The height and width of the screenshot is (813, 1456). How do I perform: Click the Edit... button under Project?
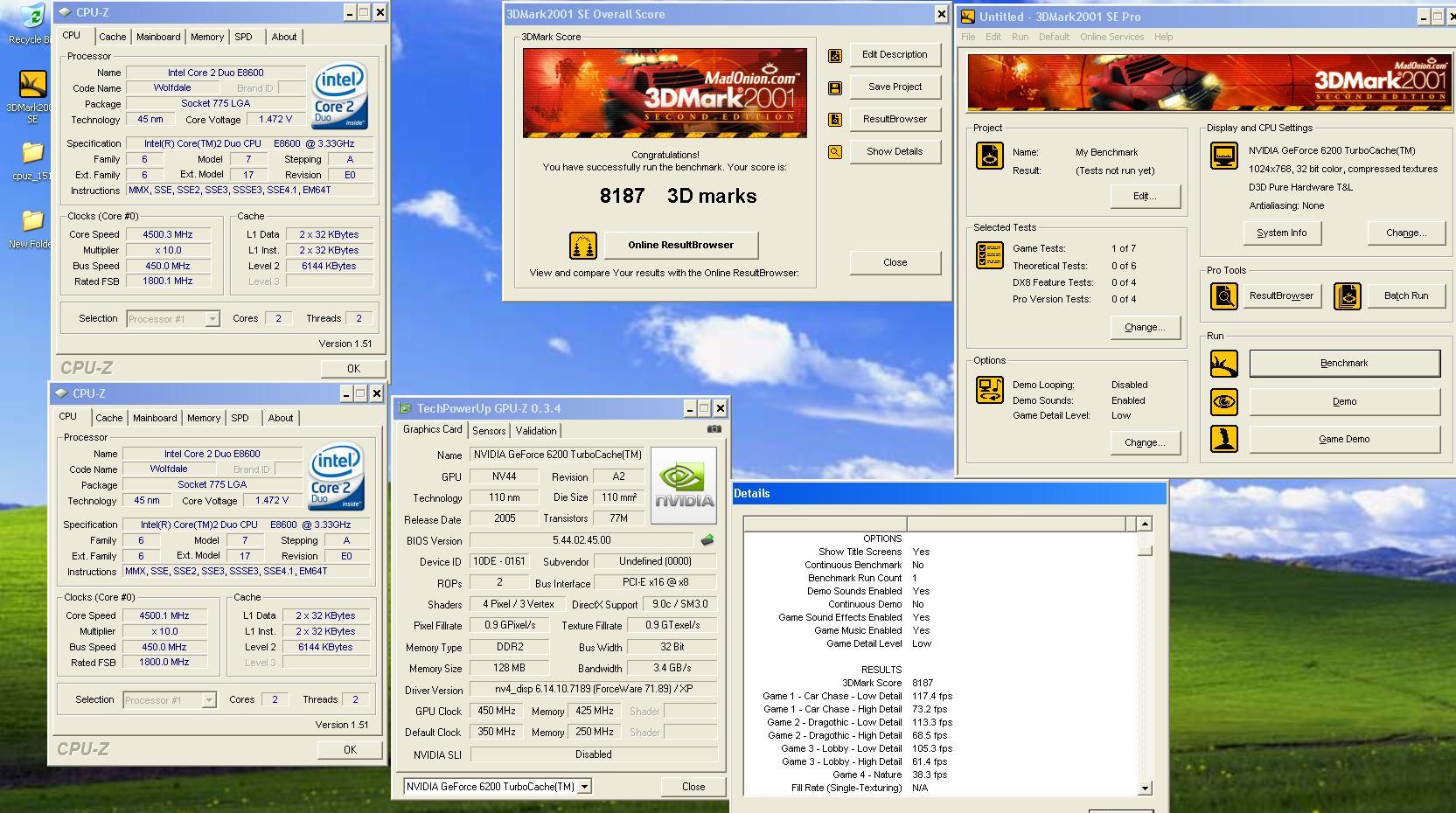1145,196
